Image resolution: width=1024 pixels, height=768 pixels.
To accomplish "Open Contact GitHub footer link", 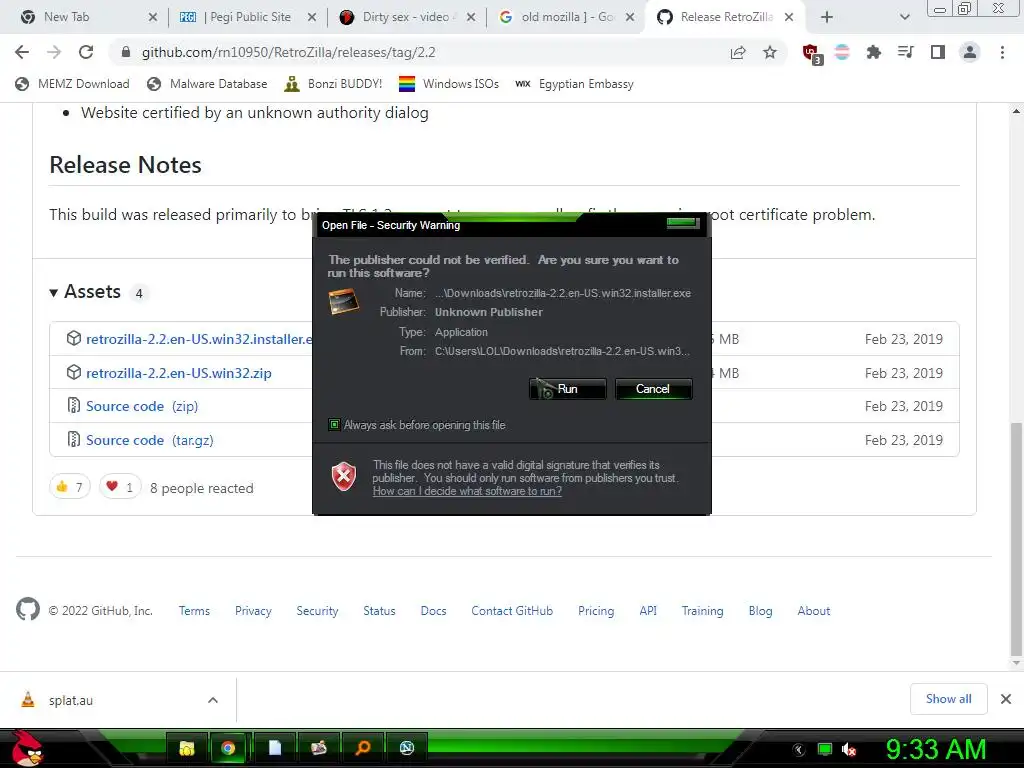I will coord(512,611).
